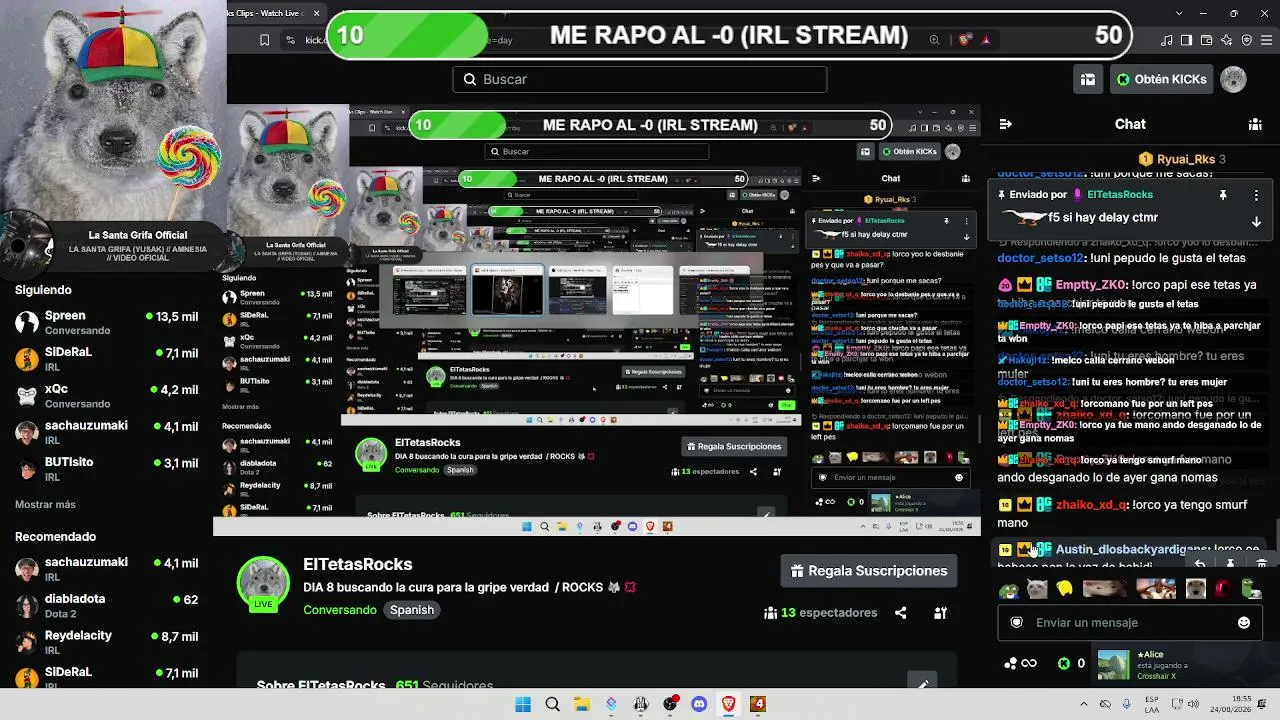Viewport: 1280px width, 720px height.
Task: Open BUTIsito's channel in the sidebar
Action: (x=106, y=469)
